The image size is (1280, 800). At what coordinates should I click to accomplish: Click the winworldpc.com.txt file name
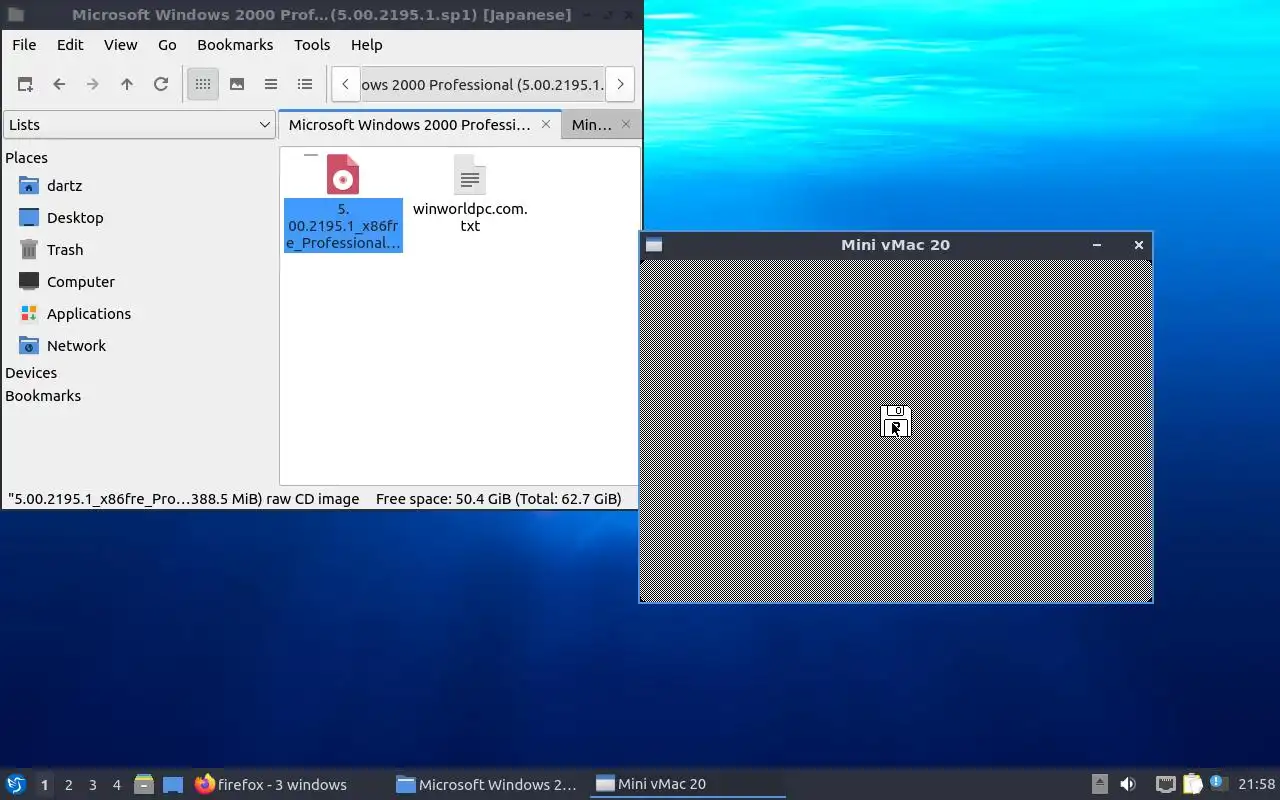tap(470, 217)
